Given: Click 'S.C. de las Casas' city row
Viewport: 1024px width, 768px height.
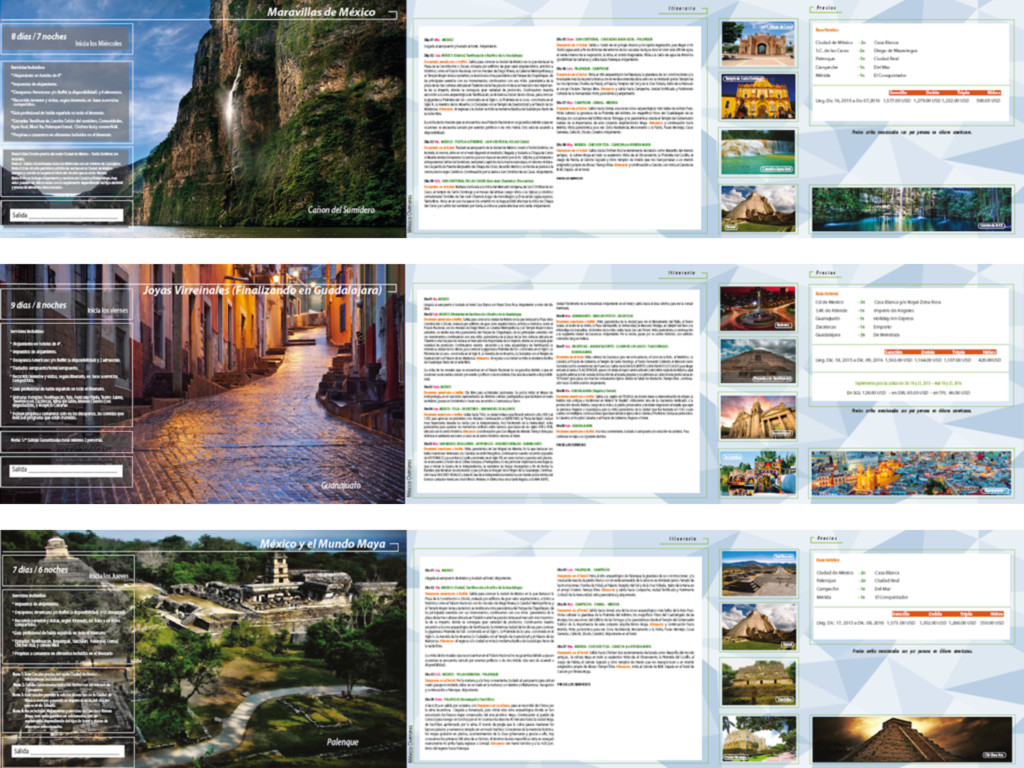Looking at the screenshot, I should (831, 50).
